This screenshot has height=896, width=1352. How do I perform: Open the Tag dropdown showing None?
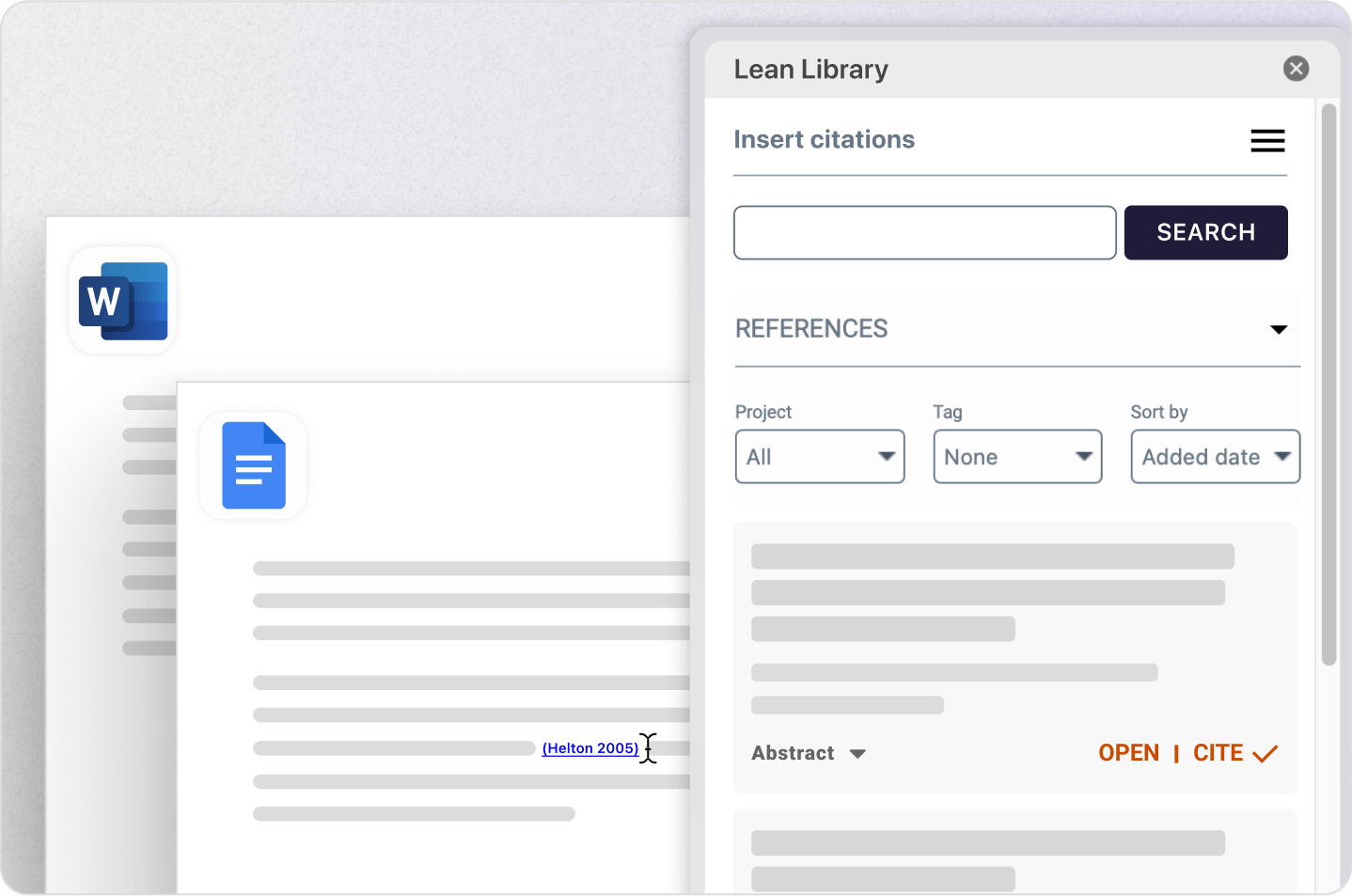(x=1016, y=457)
